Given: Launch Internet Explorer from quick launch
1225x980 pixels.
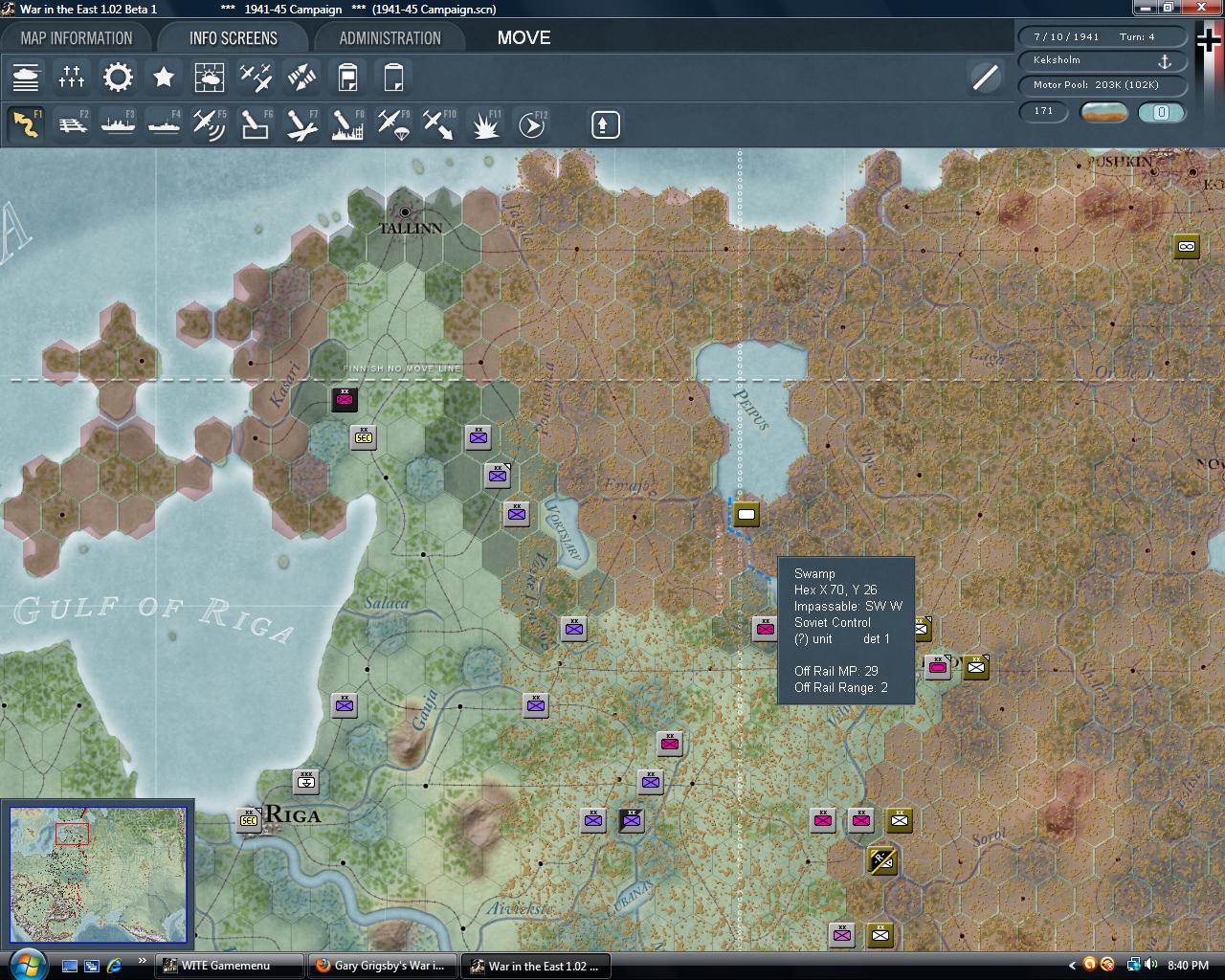Looking at the screenshot, I should click(x=115, y=966).
